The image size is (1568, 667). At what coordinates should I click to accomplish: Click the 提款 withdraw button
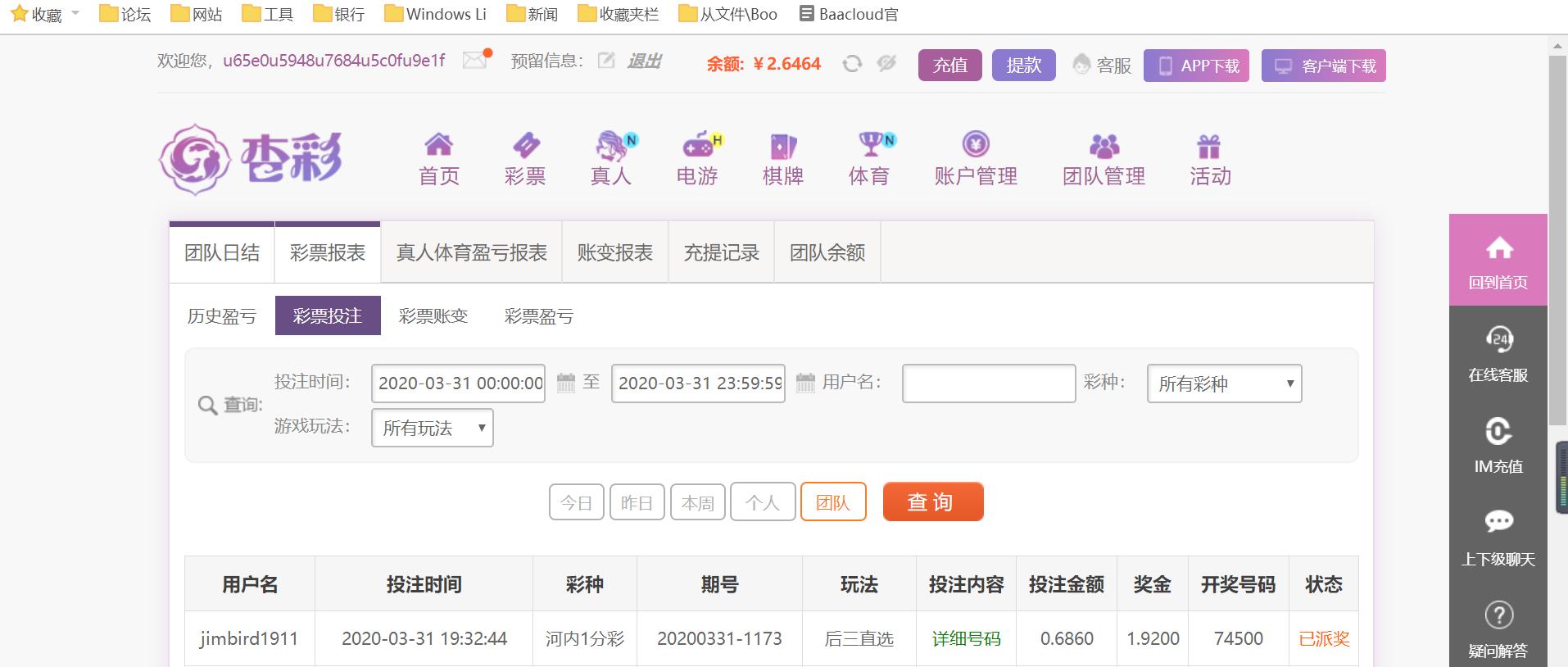pos(1024,66)
